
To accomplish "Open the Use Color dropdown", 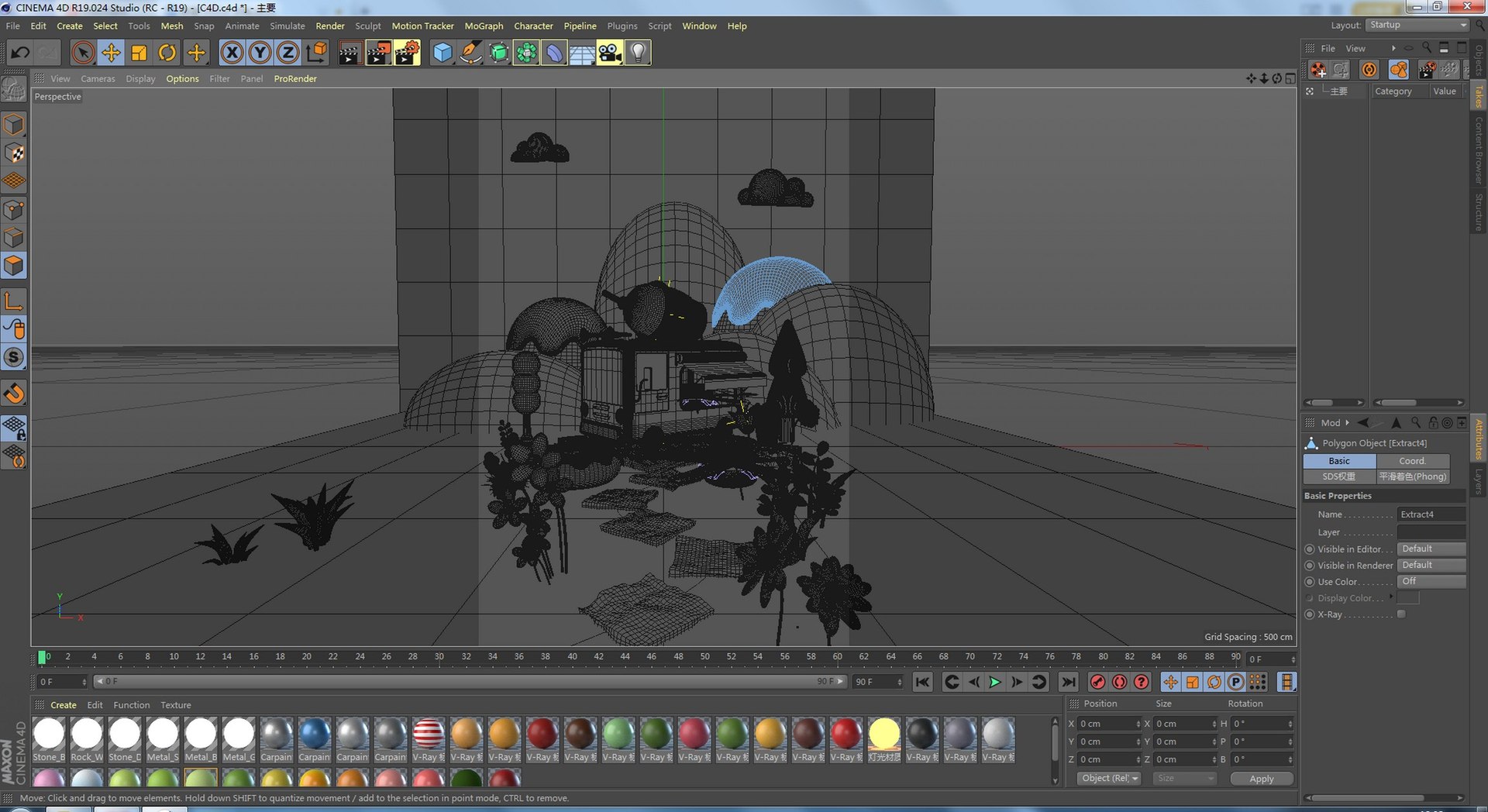I will tap(1431, 581).
